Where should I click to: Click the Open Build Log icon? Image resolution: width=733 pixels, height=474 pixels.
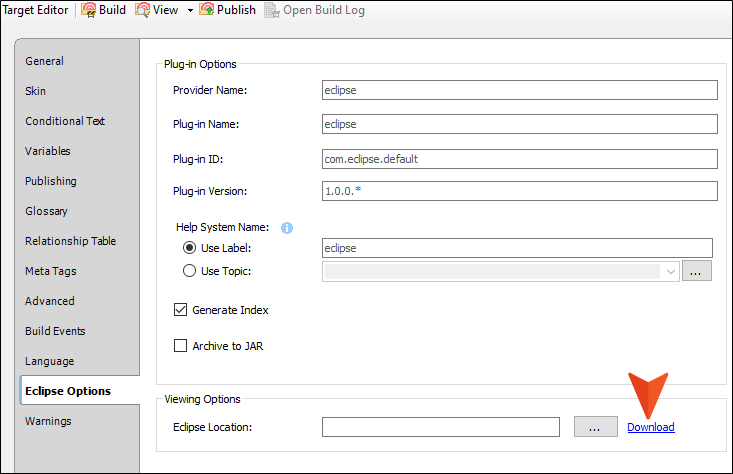pyautogui.click(x=272, y=10)
